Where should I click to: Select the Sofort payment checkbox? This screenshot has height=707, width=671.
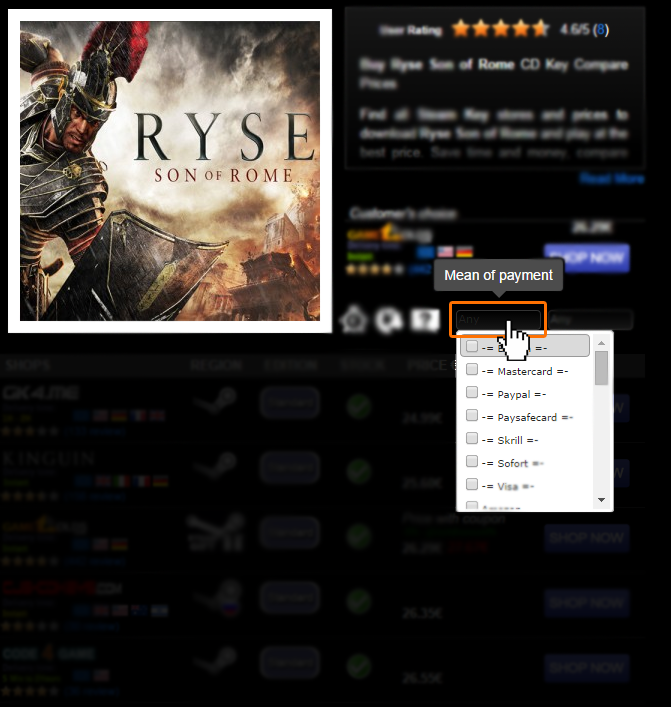472,461
